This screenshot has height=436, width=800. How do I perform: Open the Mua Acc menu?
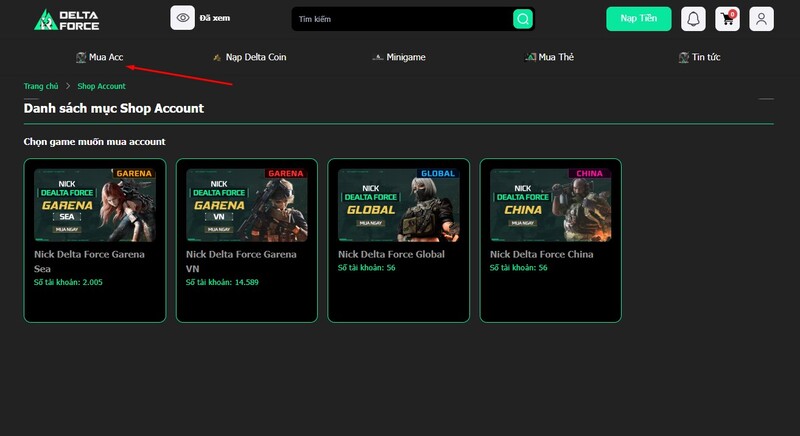coord(99,57)
